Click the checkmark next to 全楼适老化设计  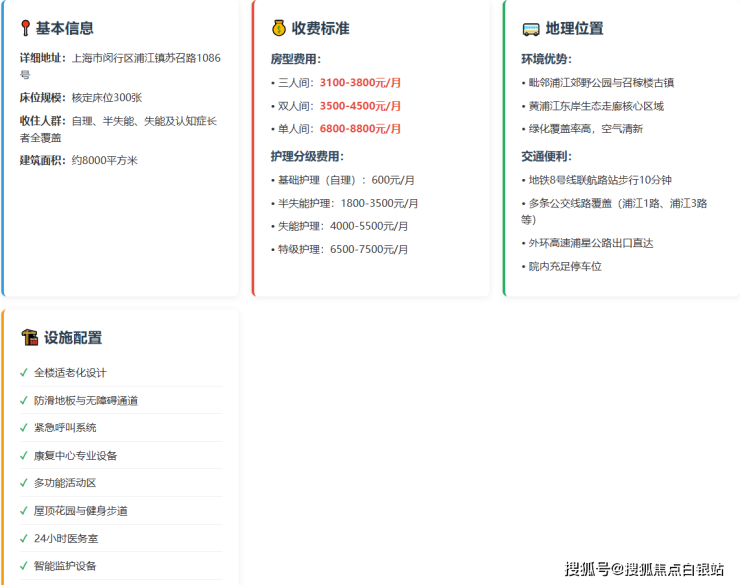pyautogui.click(x=24, y=372)
